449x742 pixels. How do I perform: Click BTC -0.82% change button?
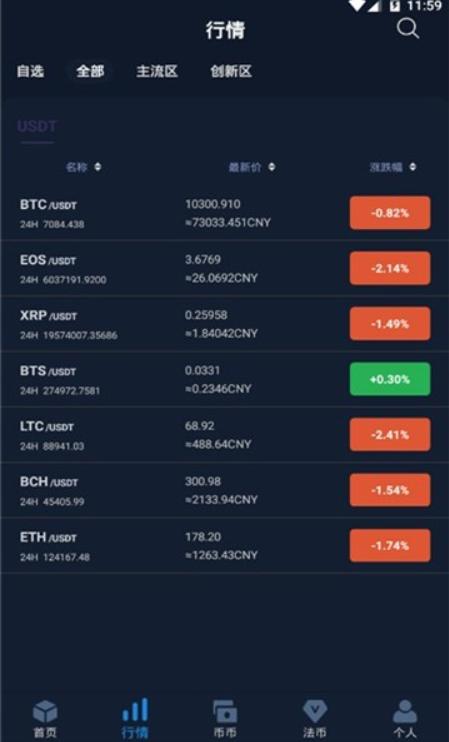(390, 213)
